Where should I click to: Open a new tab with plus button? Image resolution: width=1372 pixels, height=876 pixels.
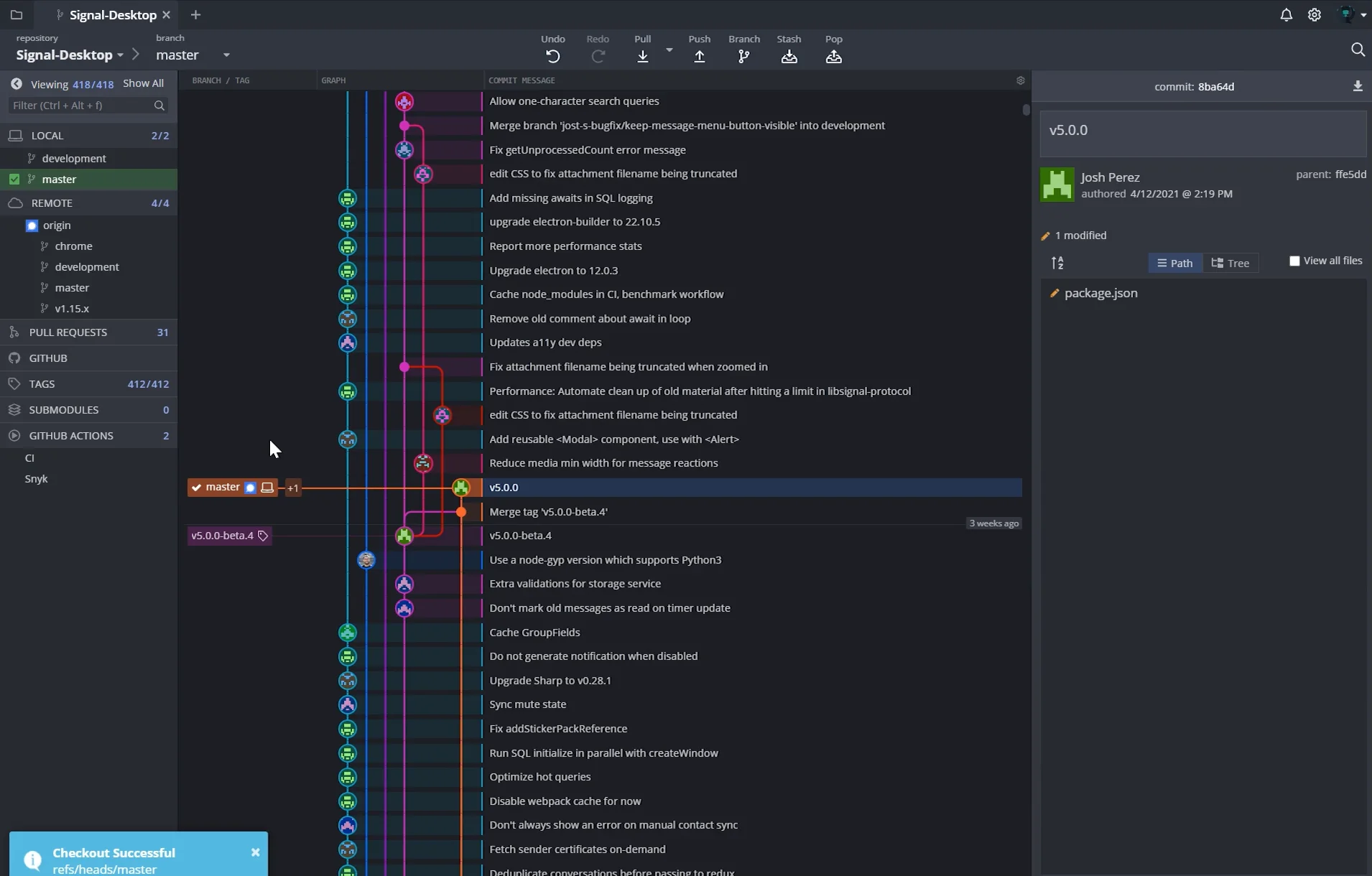tap(195, 15)
